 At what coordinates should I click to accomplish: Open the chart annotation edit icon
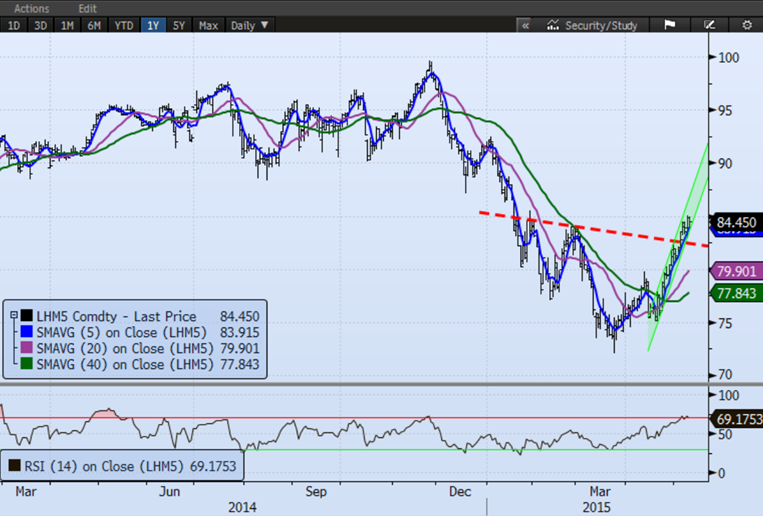(x=710, y=25)
